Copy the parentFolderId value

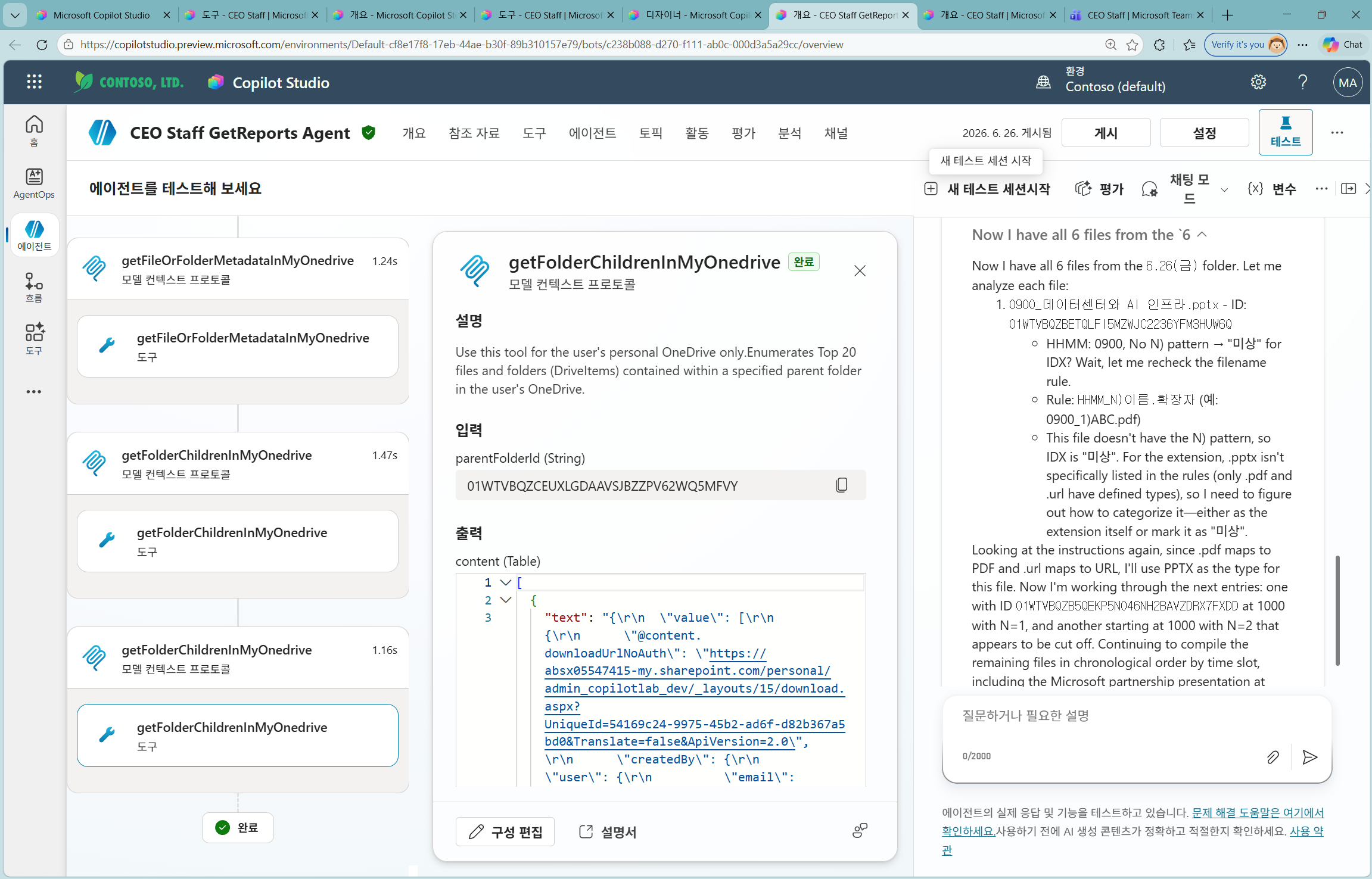tap(841, 485)
